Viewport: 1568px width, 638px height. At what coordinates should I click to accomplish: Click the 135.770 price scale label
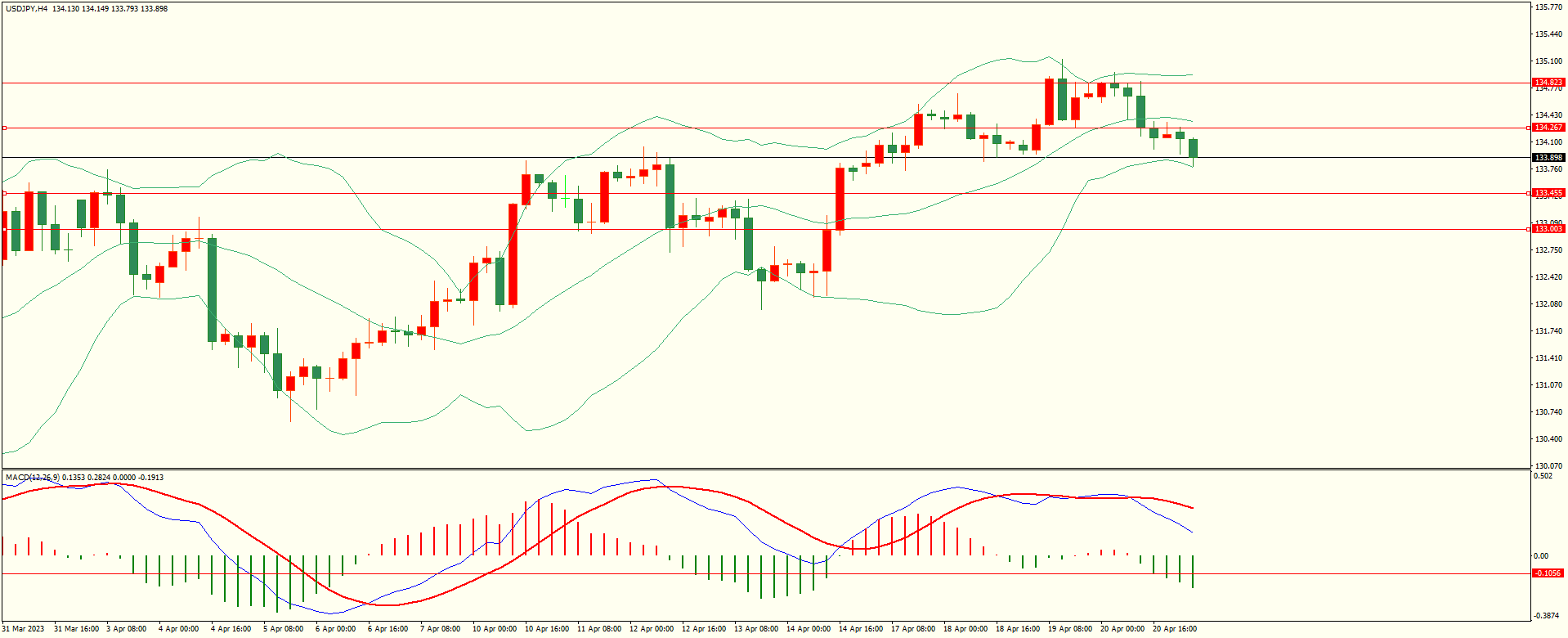1548,7
